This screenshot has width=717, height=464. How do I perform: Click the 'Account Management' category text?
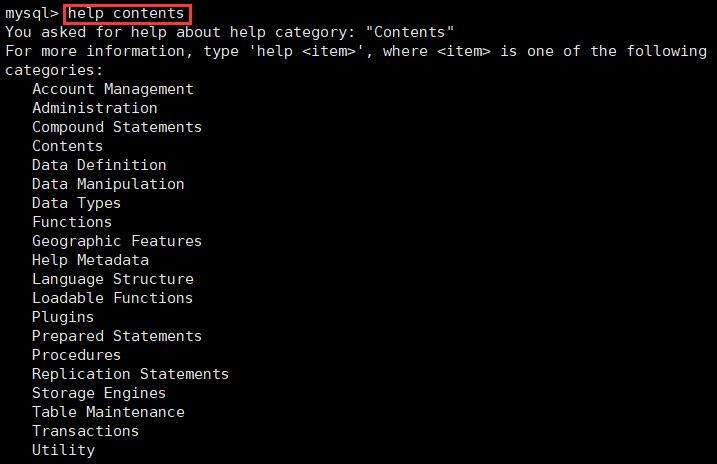[112, 89]
